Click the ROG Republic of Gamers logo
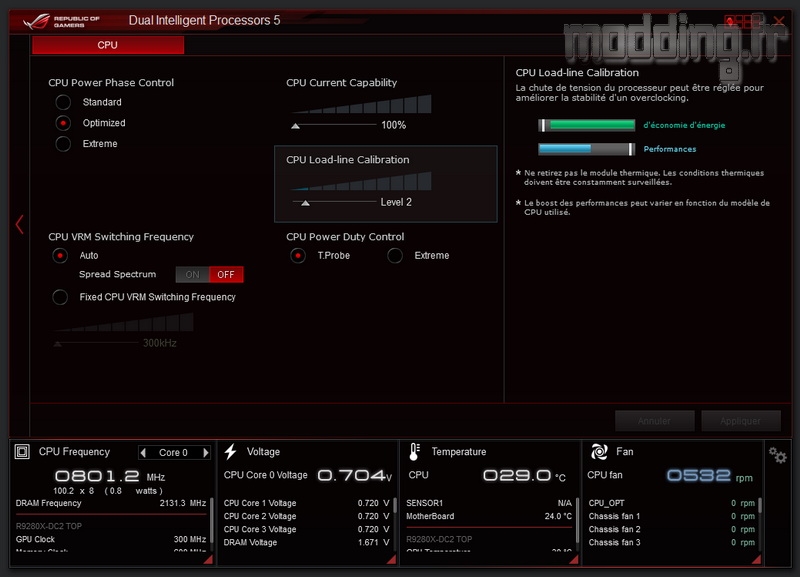The width and height of the screenshot is (800, 577). 61,21
